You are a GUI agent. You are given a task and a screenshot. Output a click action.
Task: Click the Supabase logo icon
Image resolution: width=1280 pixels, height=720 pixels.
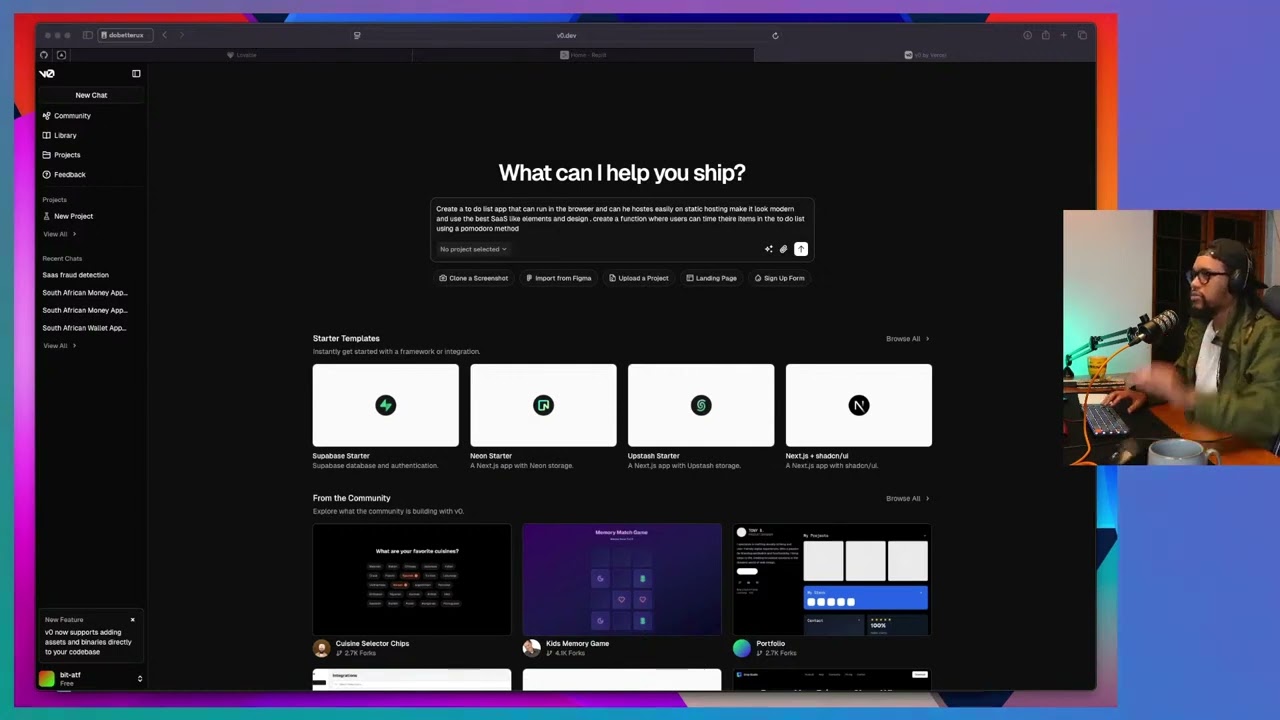tap(385, 405)
